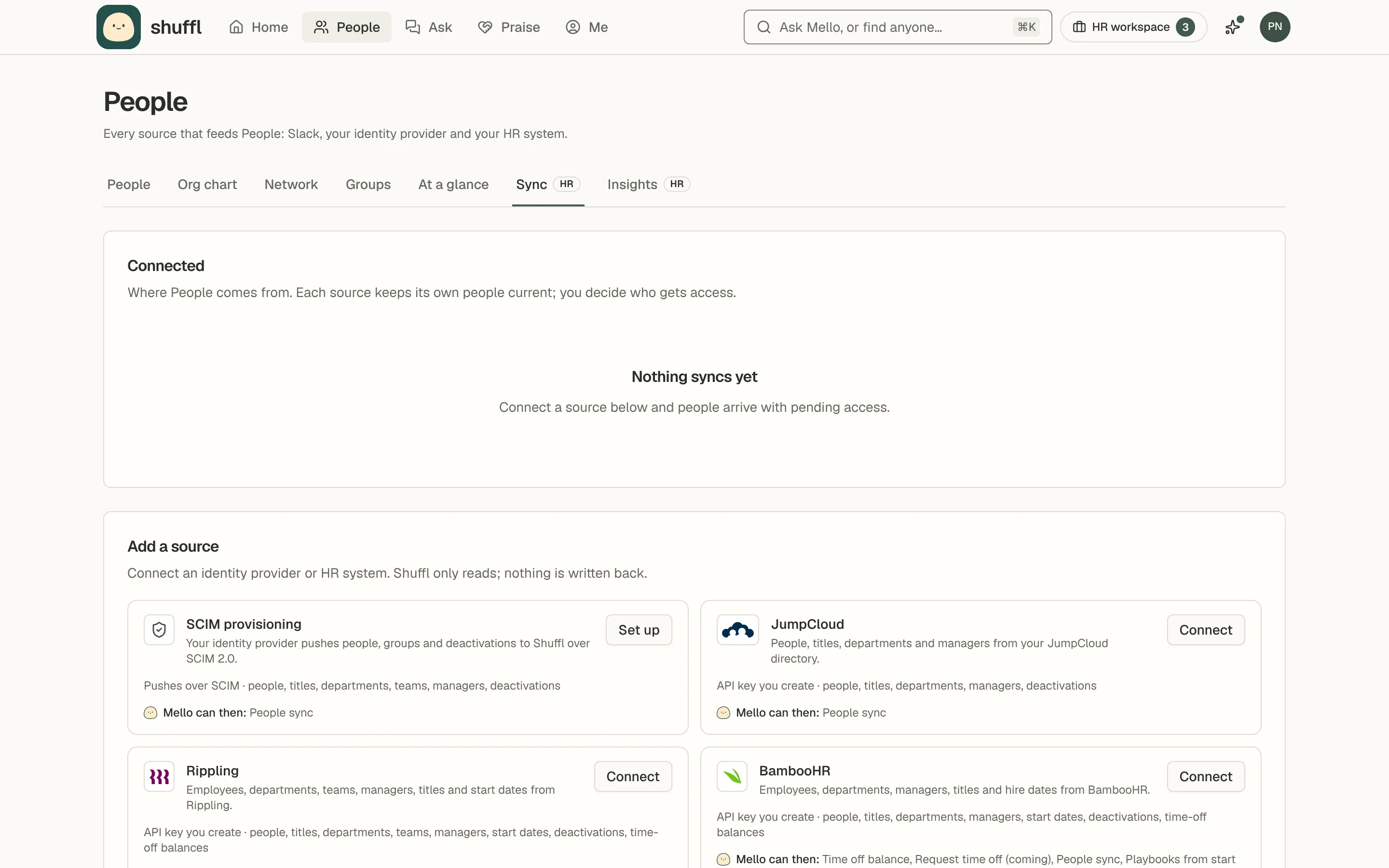Viewport: 1389px width, 868px height.
Task: Click the 'Rippling' card title
Action: click(212, 771)
